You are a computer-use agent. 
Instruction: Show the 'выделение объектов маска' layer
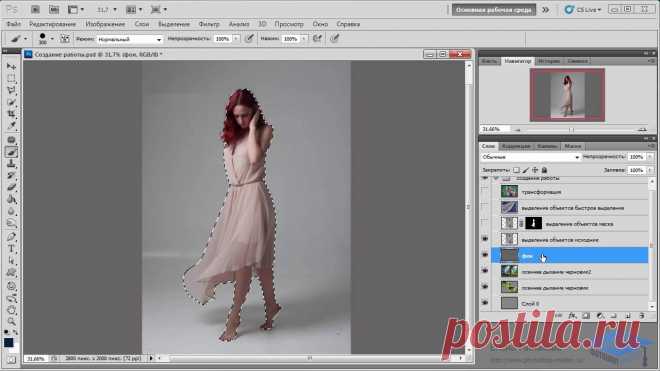pos(485,223)
